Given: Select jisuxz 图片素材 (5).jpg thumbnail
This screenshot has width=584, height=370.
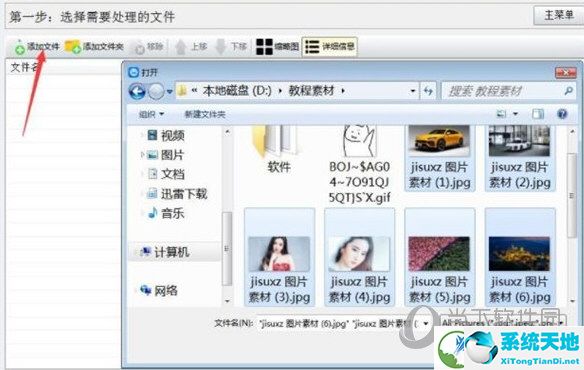Looking at the screenshot, I should [439, 257].
